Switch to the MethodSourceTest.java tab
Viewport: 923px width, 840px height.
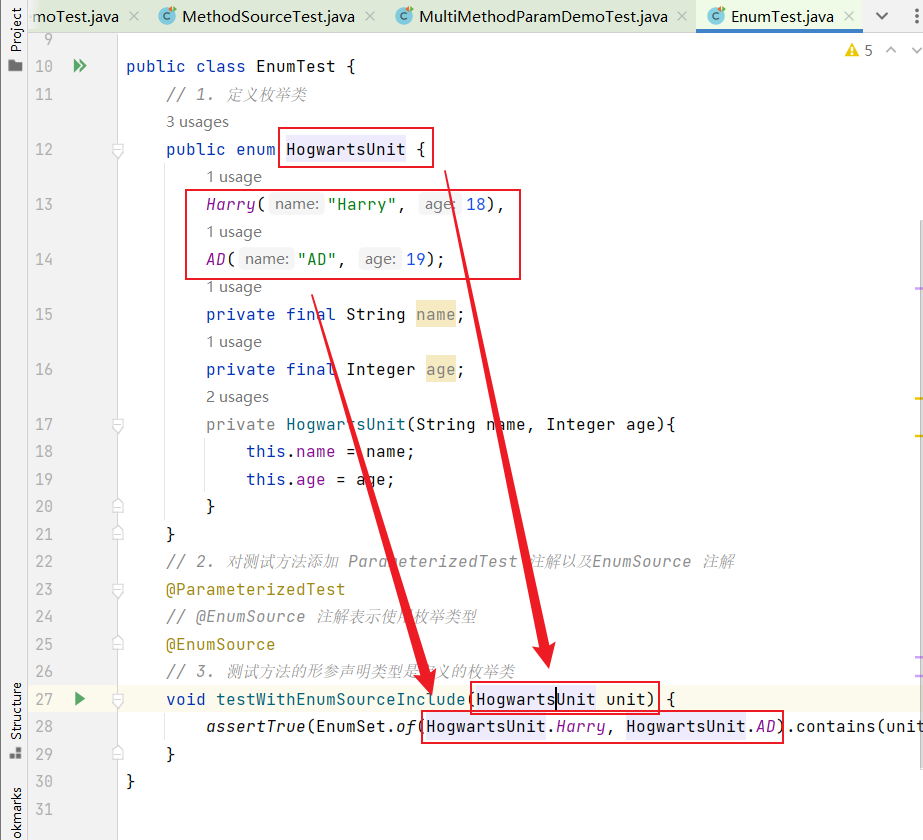(267, 17)
